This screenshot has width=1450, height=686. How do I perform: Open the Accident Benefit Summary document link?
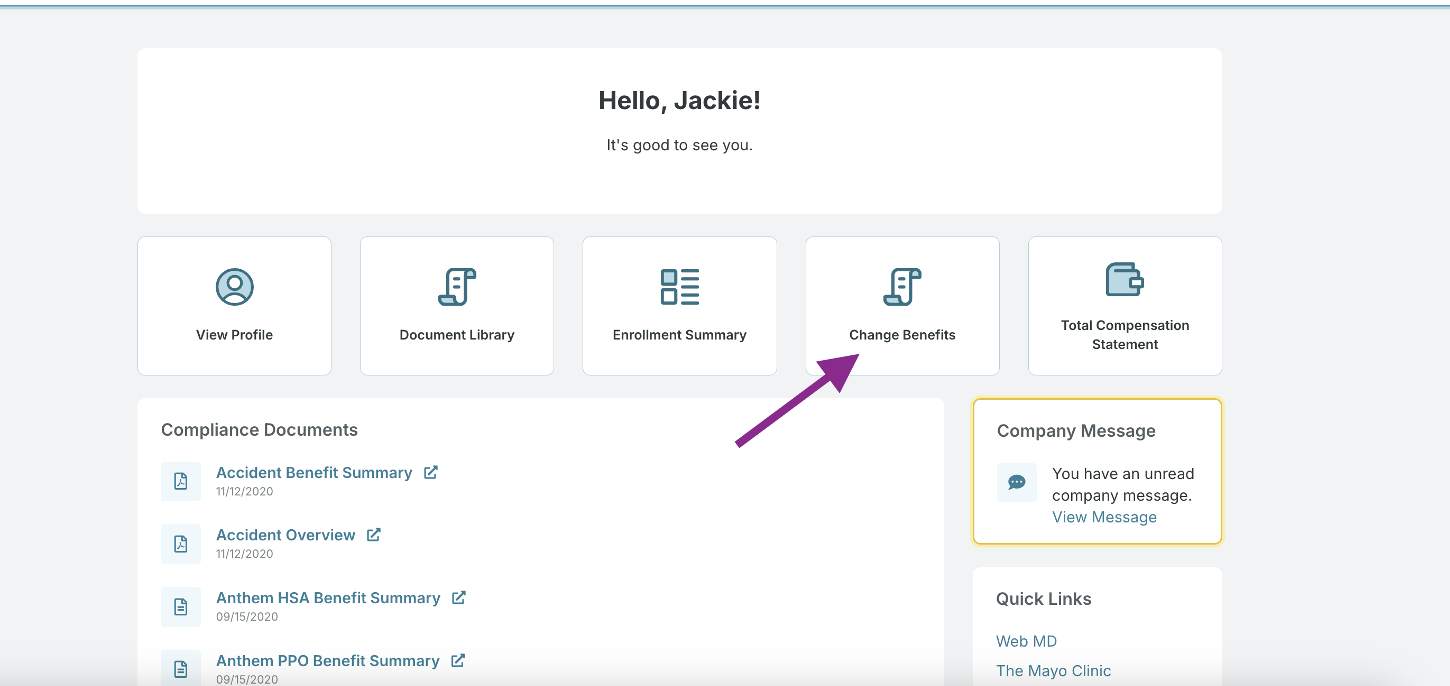click(x=314, y=473)
